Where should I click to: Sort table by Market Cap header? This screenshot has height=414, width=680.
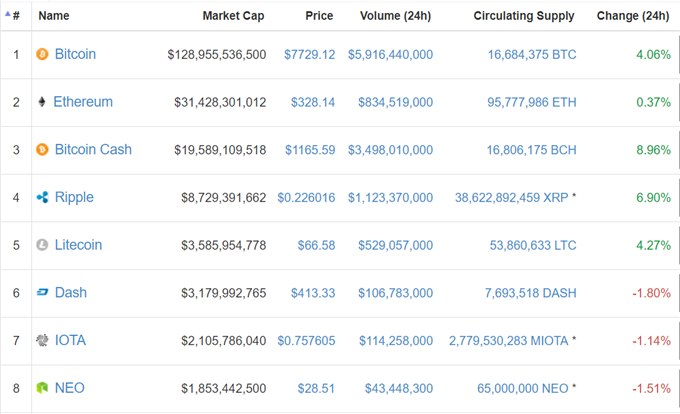pos(233,16)
